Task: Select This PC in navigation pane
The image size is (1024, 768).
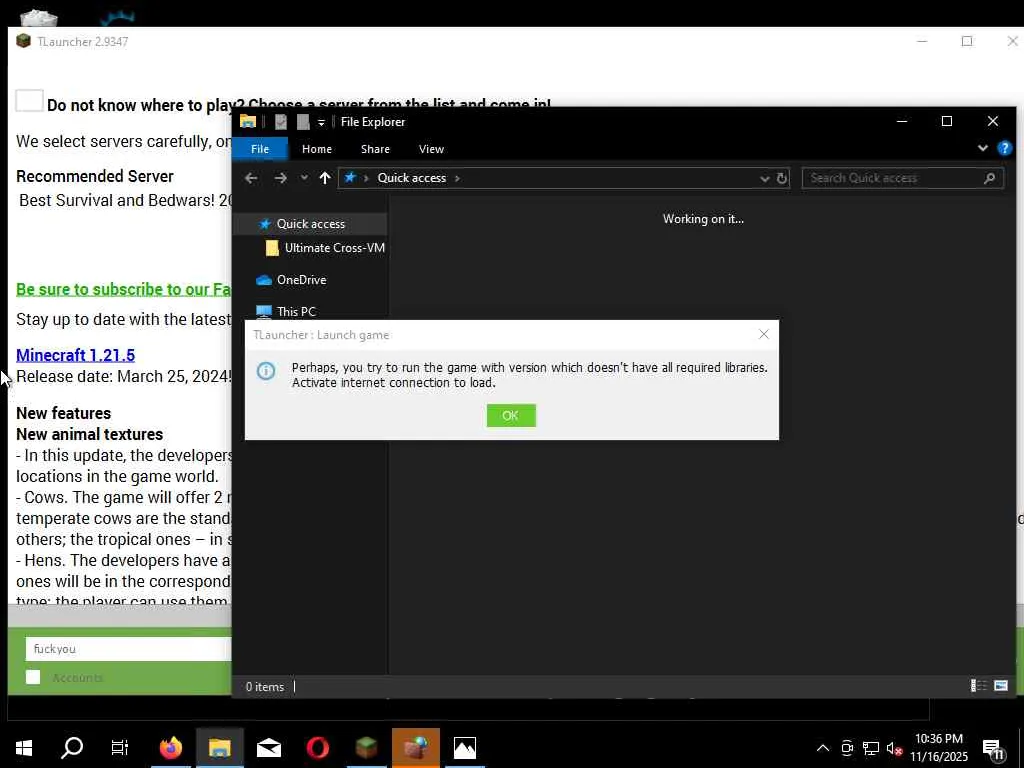Action: tap(286, 312)
